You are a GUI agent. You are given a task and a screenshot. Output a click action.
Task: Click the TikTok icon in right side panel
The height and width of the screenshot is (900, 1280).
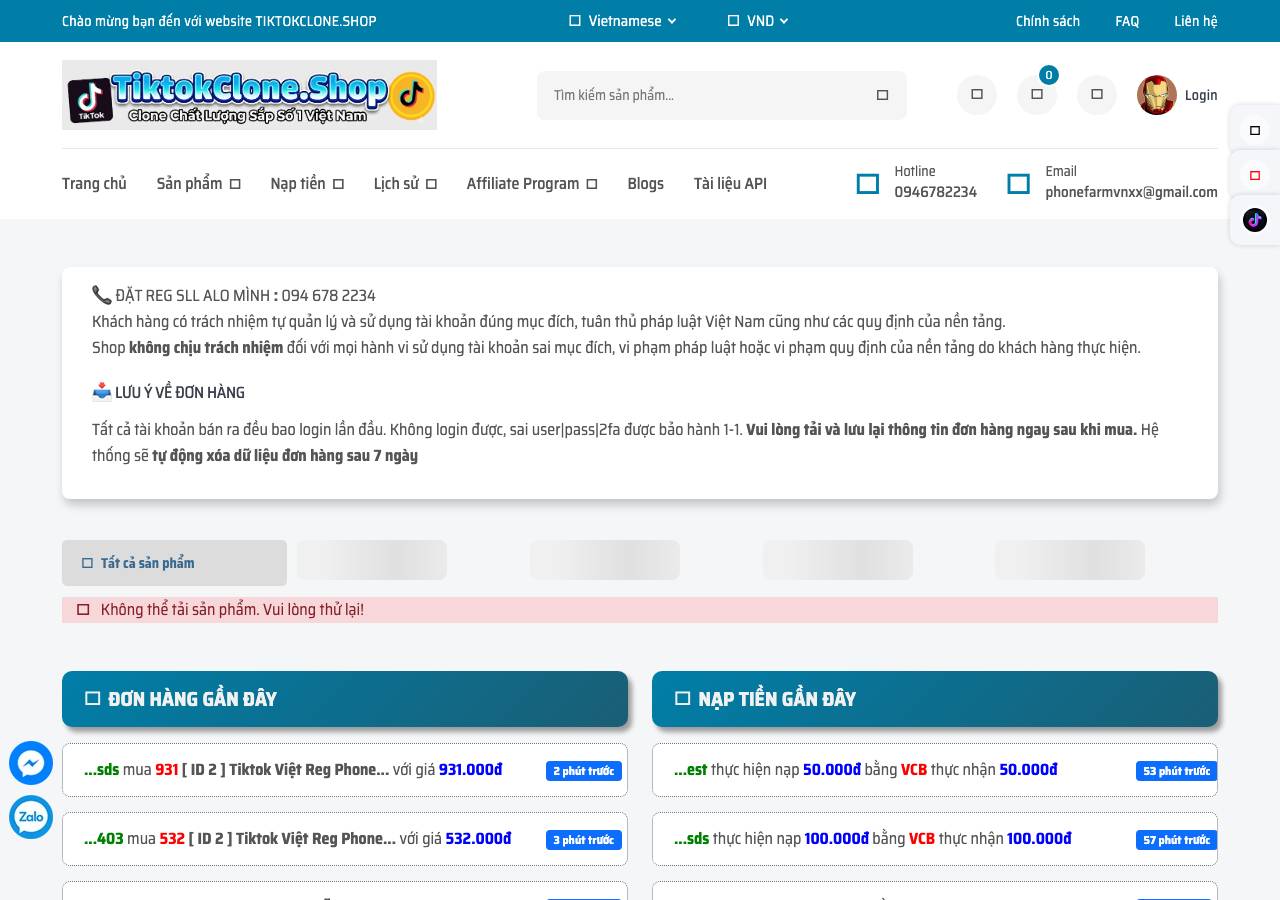1255,220
